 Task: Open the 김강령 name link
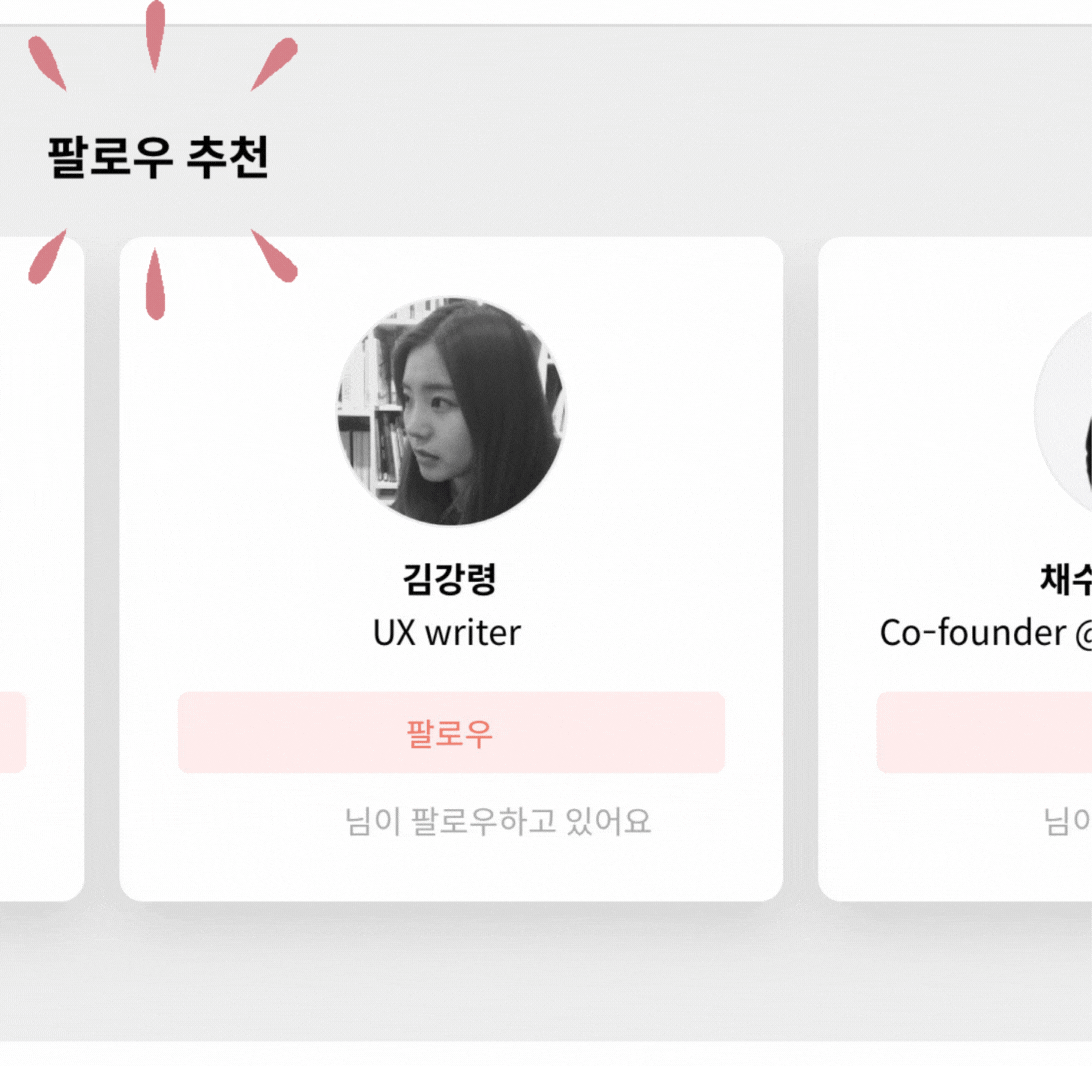point(450,579)
